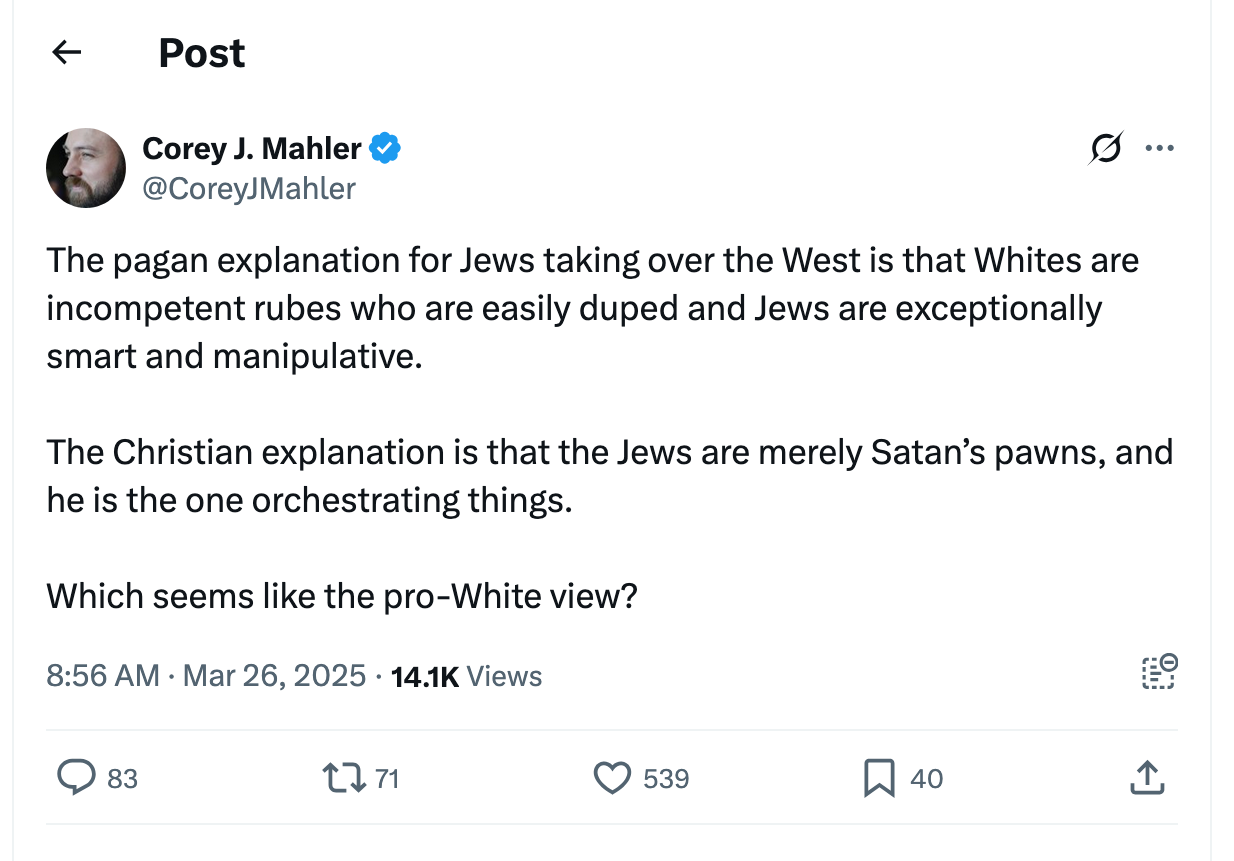Like the post with heart icon
The width and height of the screenshot is (1234, 861).
612,778
